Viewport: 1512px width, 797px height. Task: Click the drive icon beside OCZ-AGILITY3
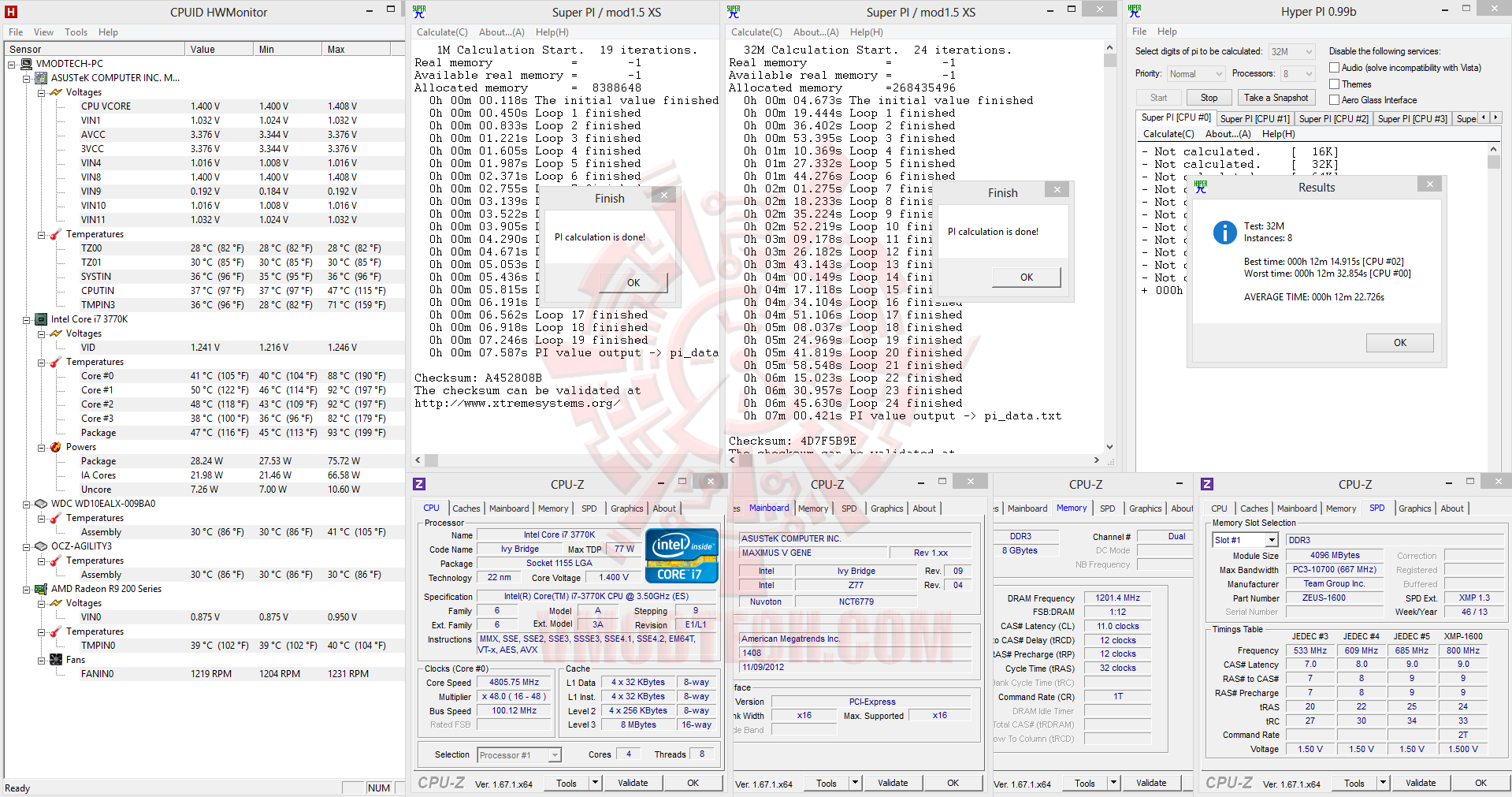click(41, 546)
